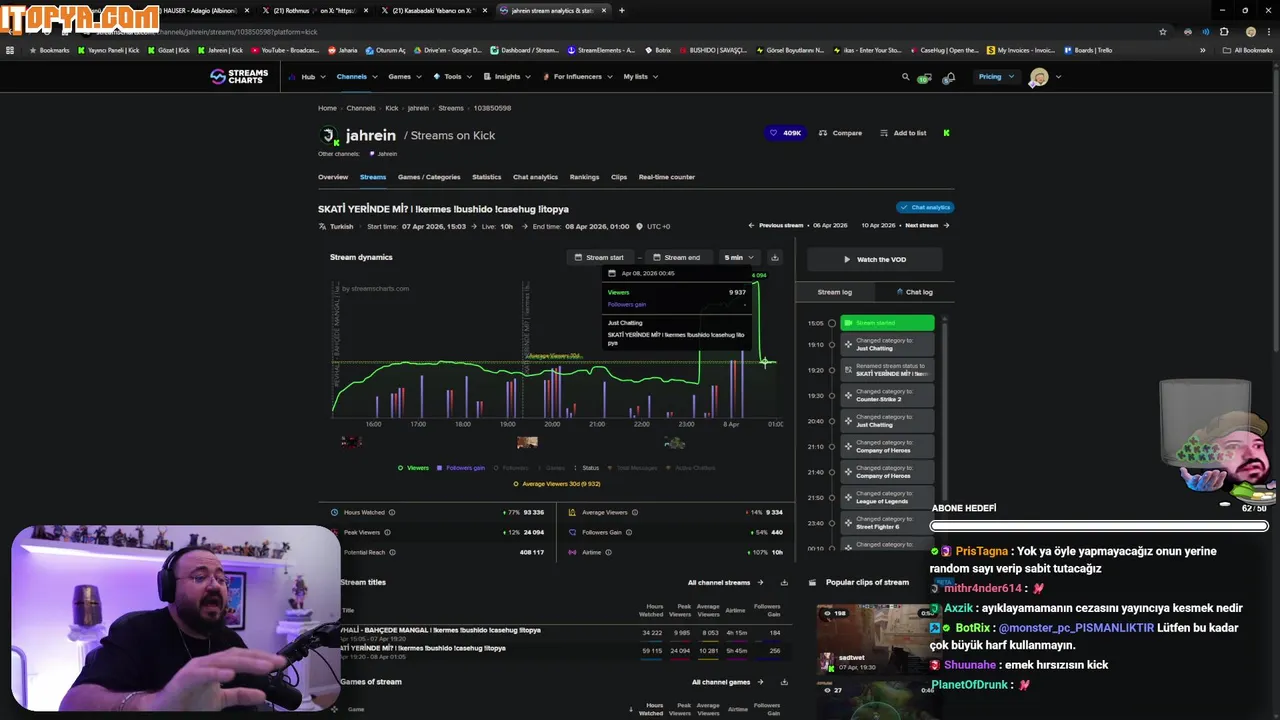Bookmark this page with the star icon
The image size is (1280, 720).
pos(1162,31)
